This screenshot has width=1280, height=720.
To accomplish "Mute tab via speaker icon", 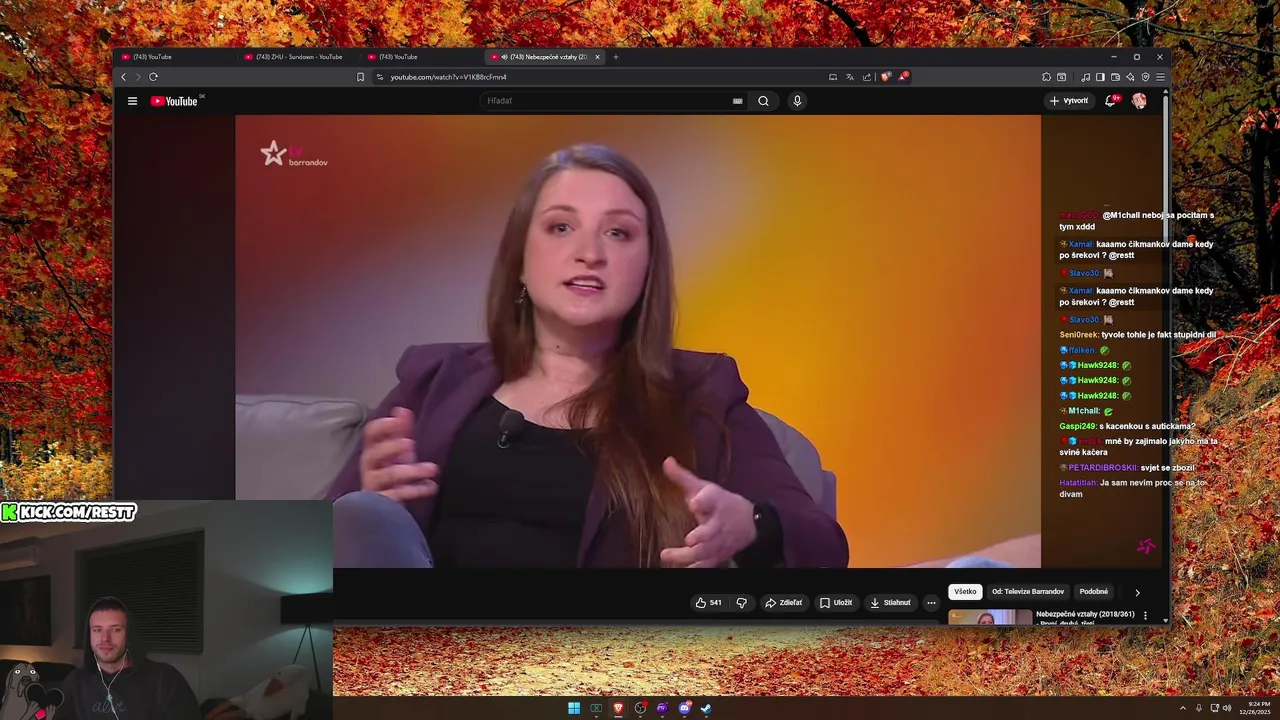I will 504,57.
